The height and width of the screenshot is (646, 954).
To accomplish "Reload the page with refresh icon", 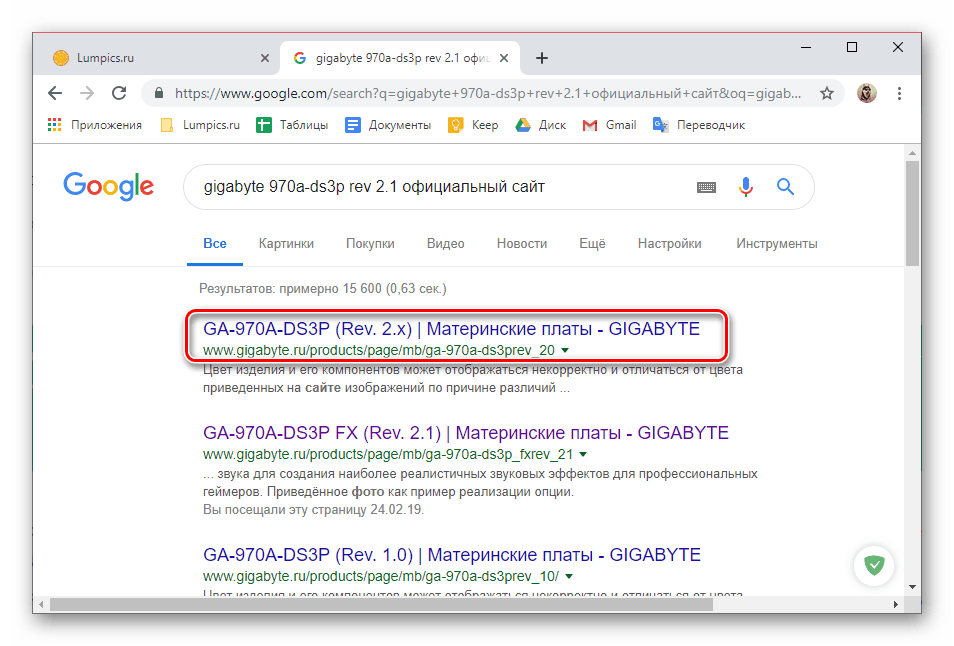I will tap(119, 93).
